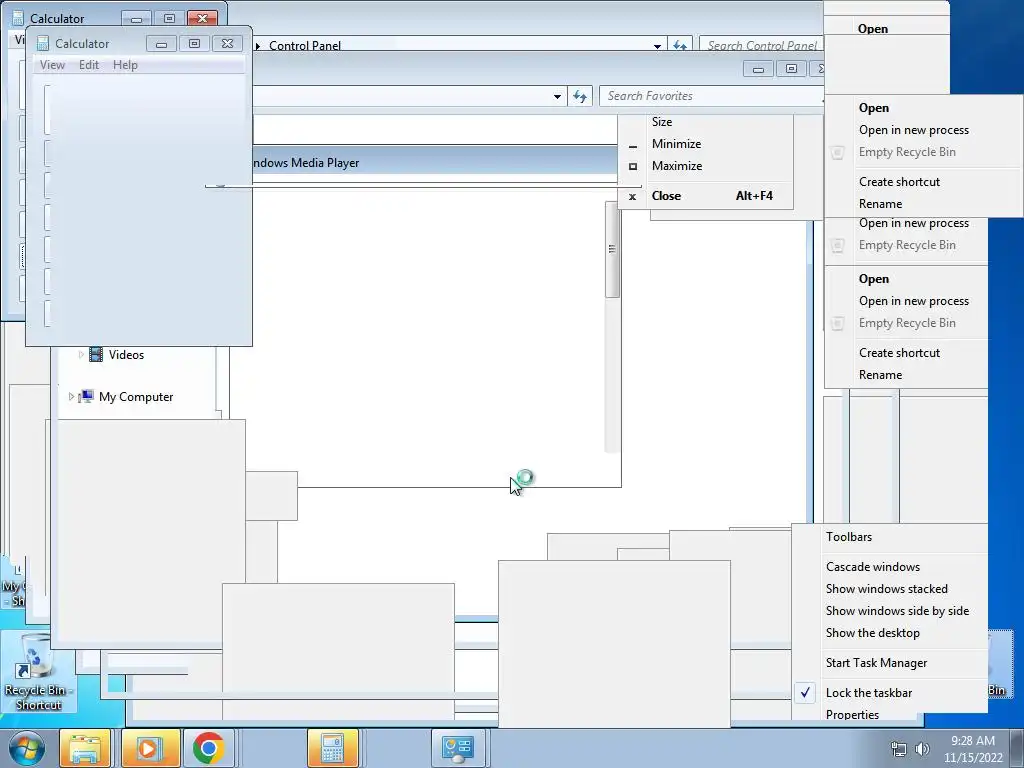Open the Control Panel address bar dropdown
The width and height of the screenshot is (1024, 768).
tap(657, 46)
